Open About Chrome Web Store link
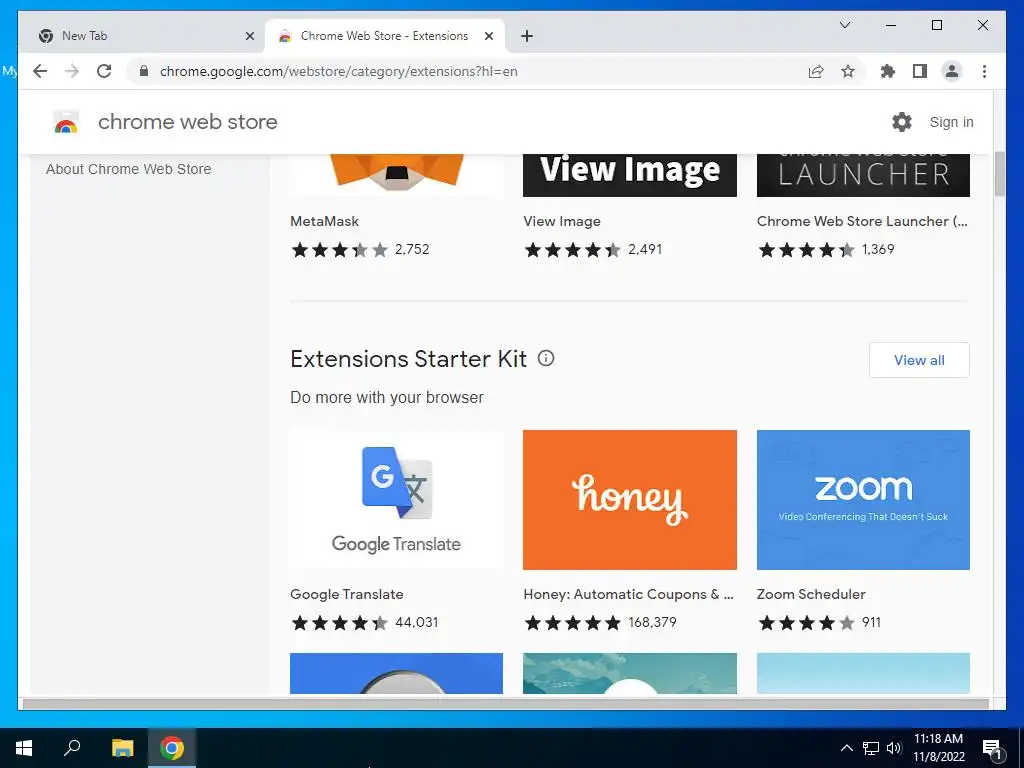 tap(129, 169)
